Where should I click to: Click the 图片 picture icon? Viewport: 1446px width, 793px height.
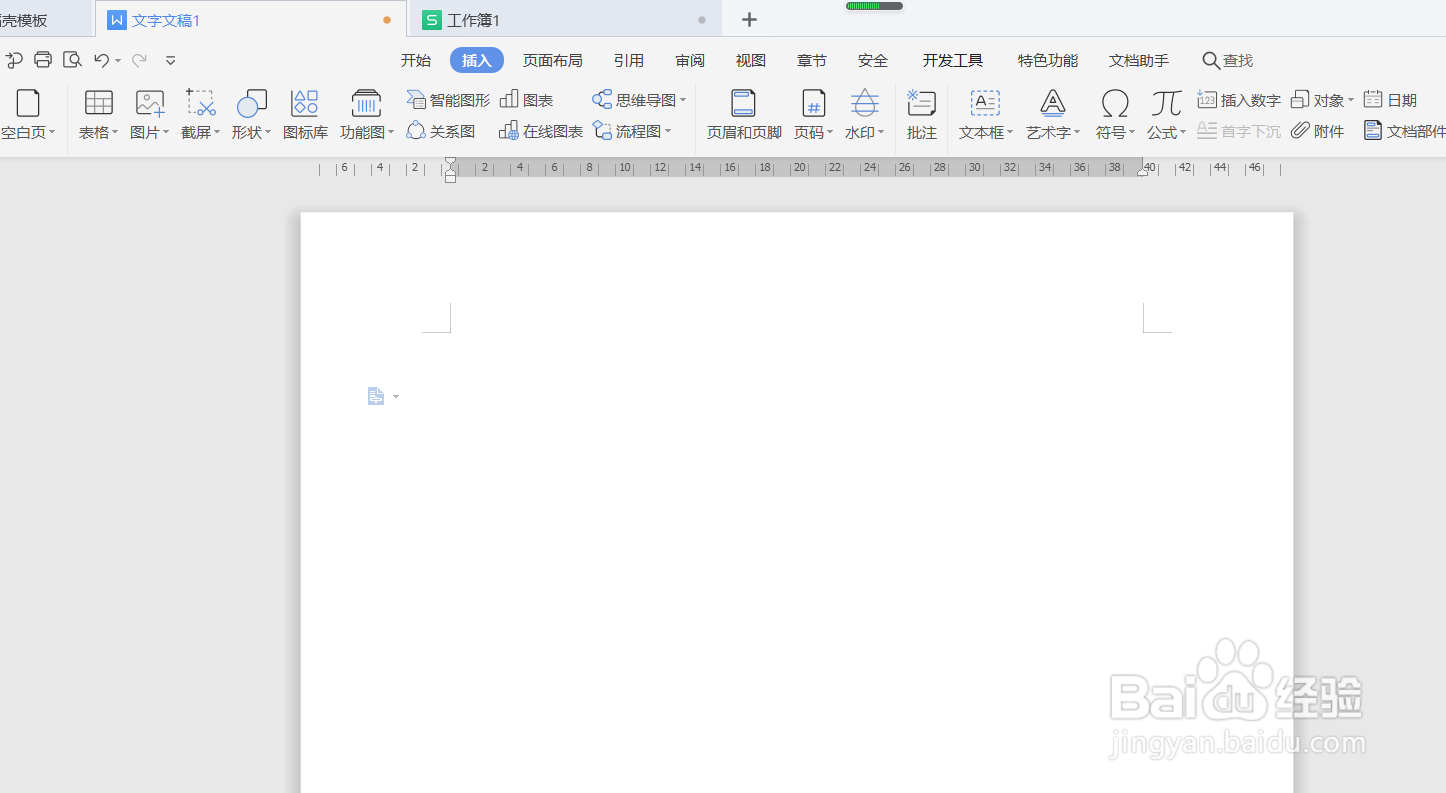coord(150,103)
